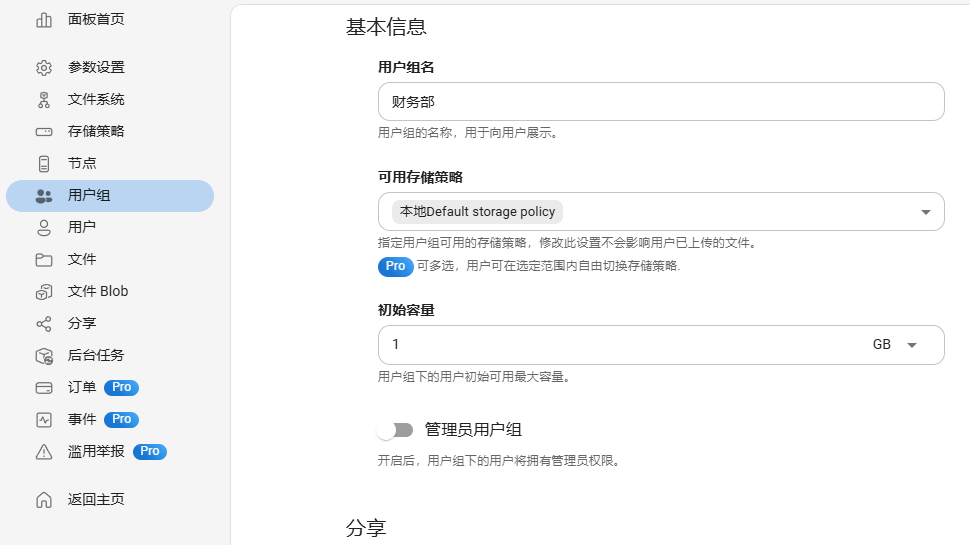Toggle the 管理员用户组 switch
Viewport: 970px width, 545px height.
tap(395, 430)
